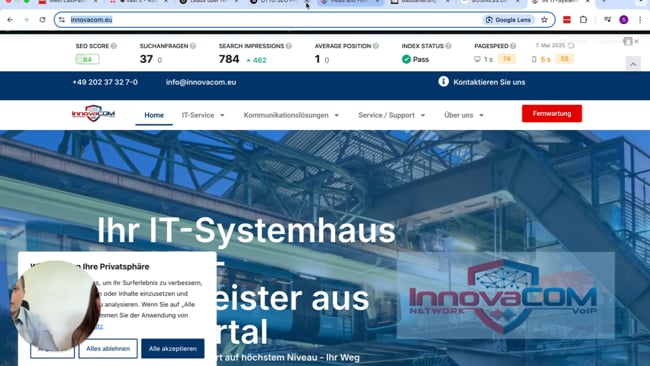Viewport: 650px width, 366px height.
Task: Click the Google Lens button
Action: tap(508, 20)
